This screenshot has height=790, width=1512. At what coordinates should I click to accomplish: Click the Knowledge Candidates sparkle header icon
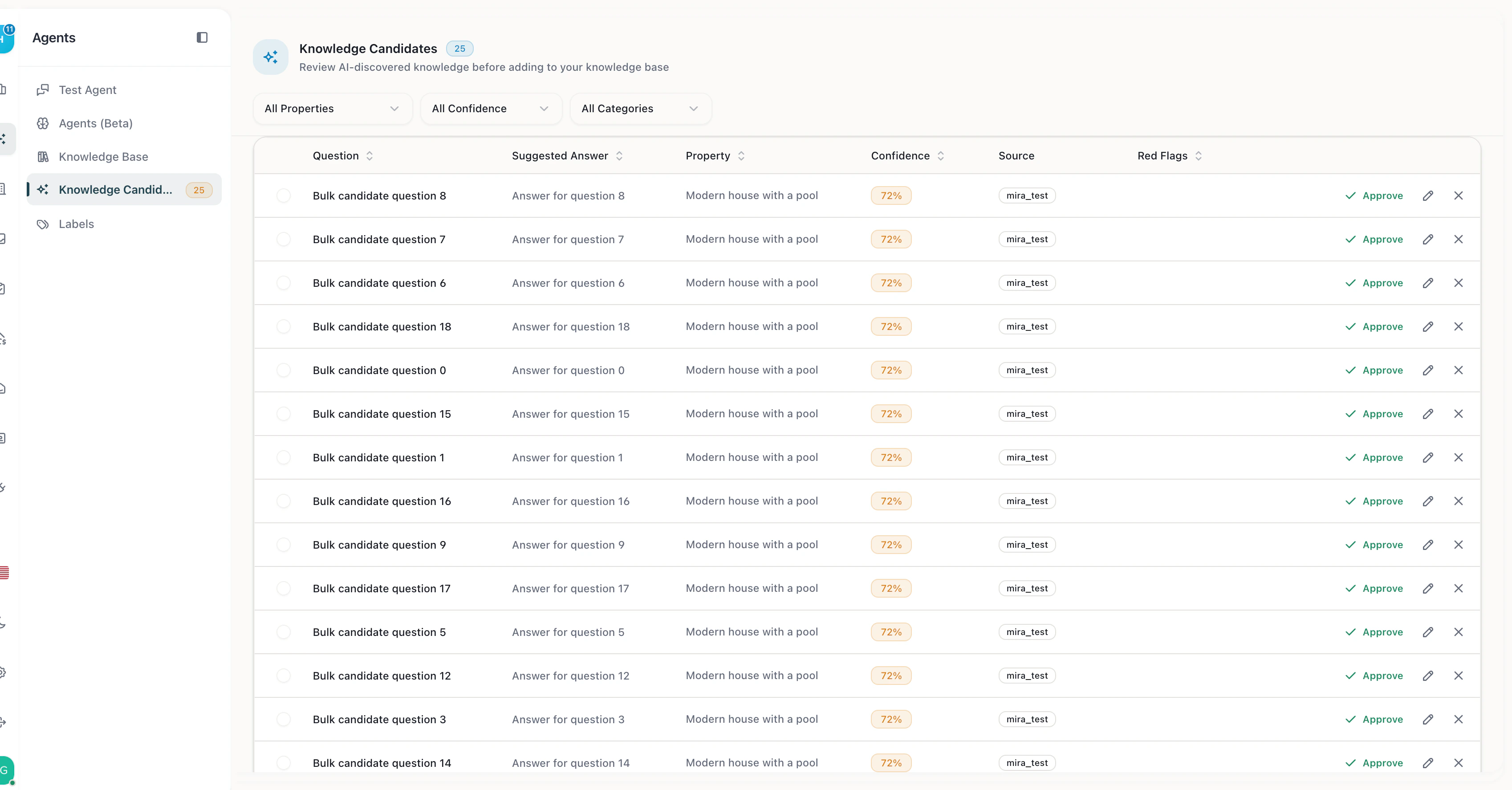coord(271,57)
